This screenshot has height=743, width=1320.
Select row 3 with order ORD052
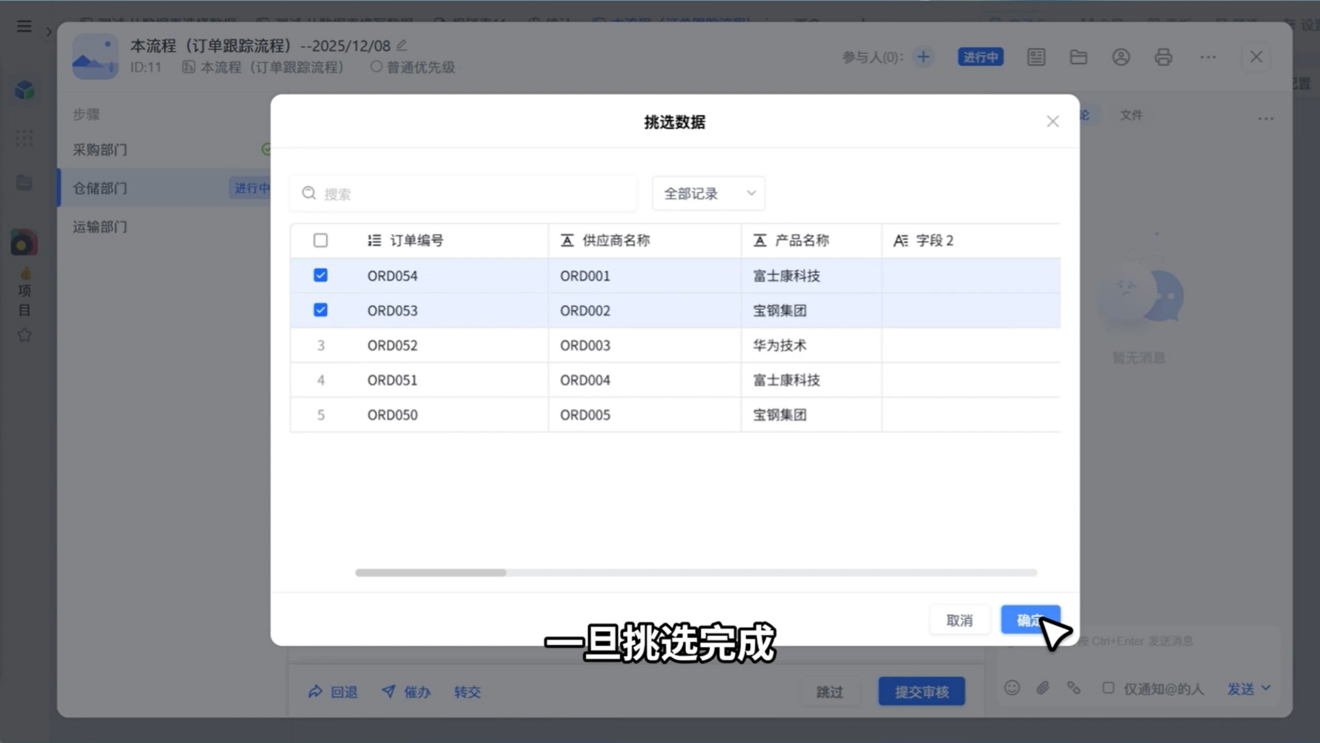(320, 345)
